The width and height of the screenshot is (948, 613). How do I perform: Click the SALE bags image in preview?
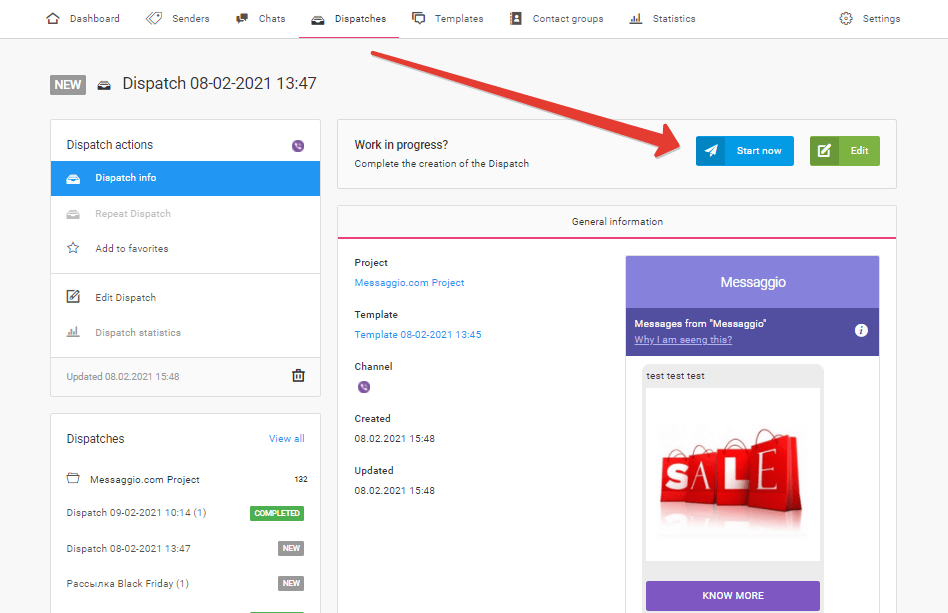tap(733, 475)
